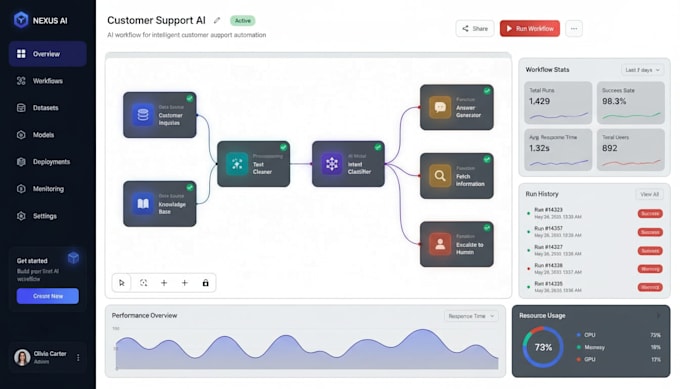The width and height of the screenshot is (680, 389).
Task: Click the Nexus AI logo icon
Action: tap(21, 20)
